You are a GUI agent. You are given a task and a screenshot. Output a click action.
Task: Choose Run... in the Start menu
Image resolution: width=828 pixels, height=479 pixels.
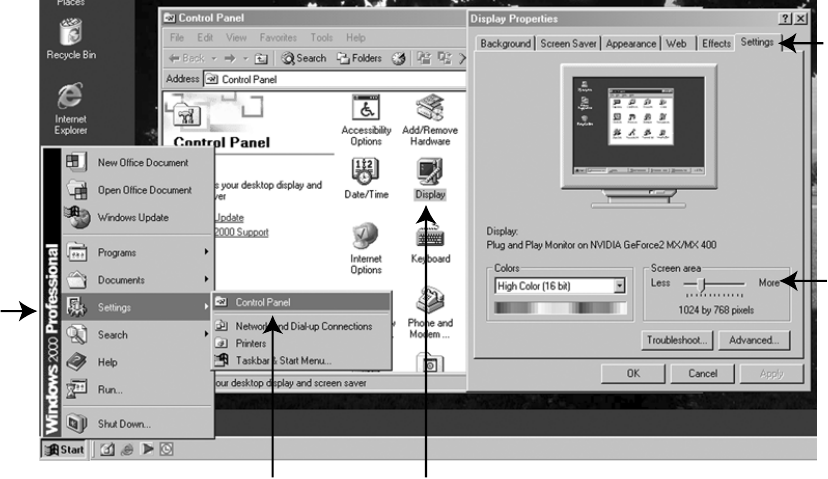(137, 390)
